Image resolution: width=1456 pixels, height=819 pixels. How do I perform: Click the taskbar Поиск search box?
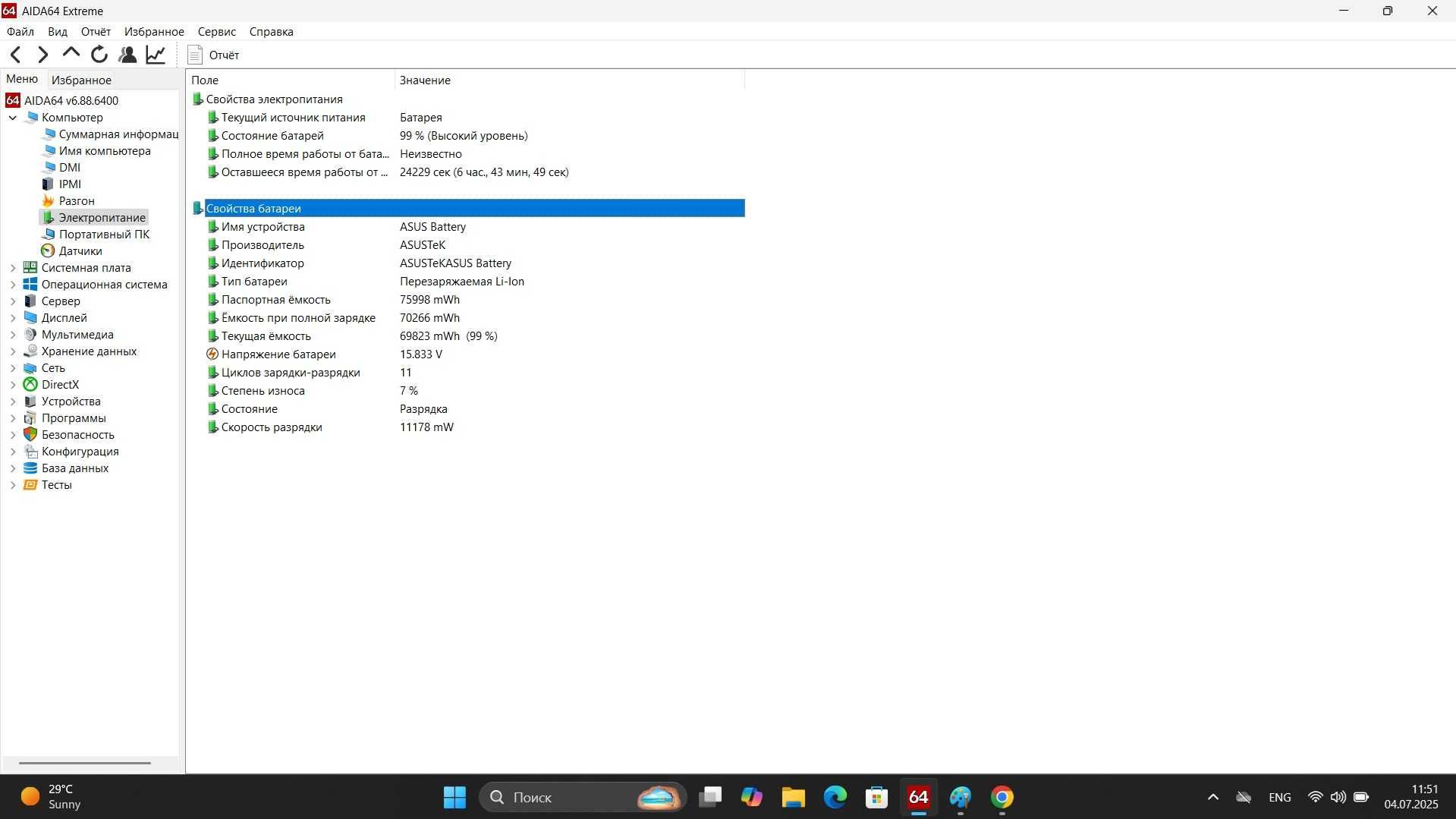point(583,797)
